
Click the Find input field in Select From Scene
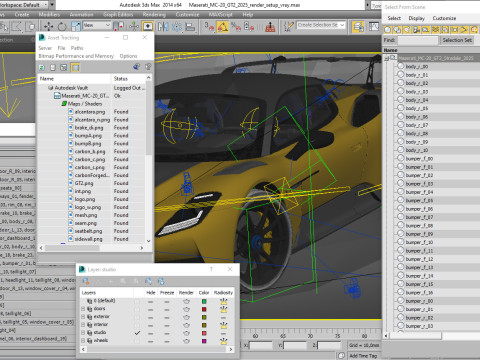pos(418,40)
